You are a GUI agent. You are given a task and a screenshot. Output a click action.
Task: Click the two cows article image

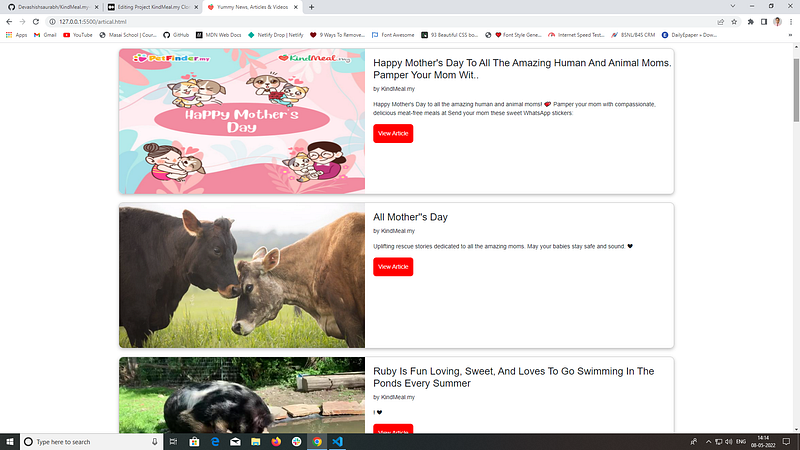[242, 276]
